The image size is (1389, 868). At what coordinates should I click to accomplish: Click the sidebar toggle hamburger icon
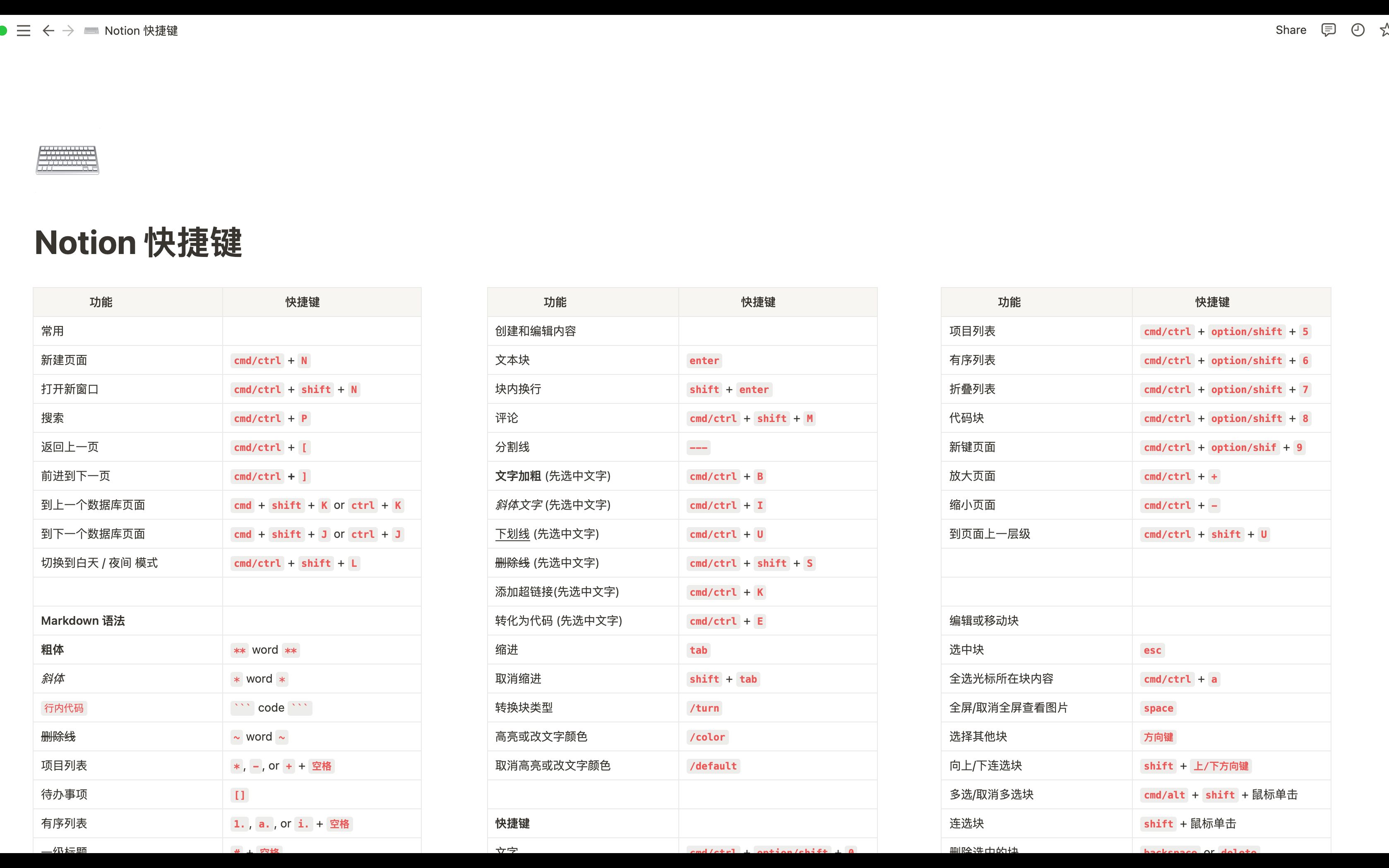24,30
